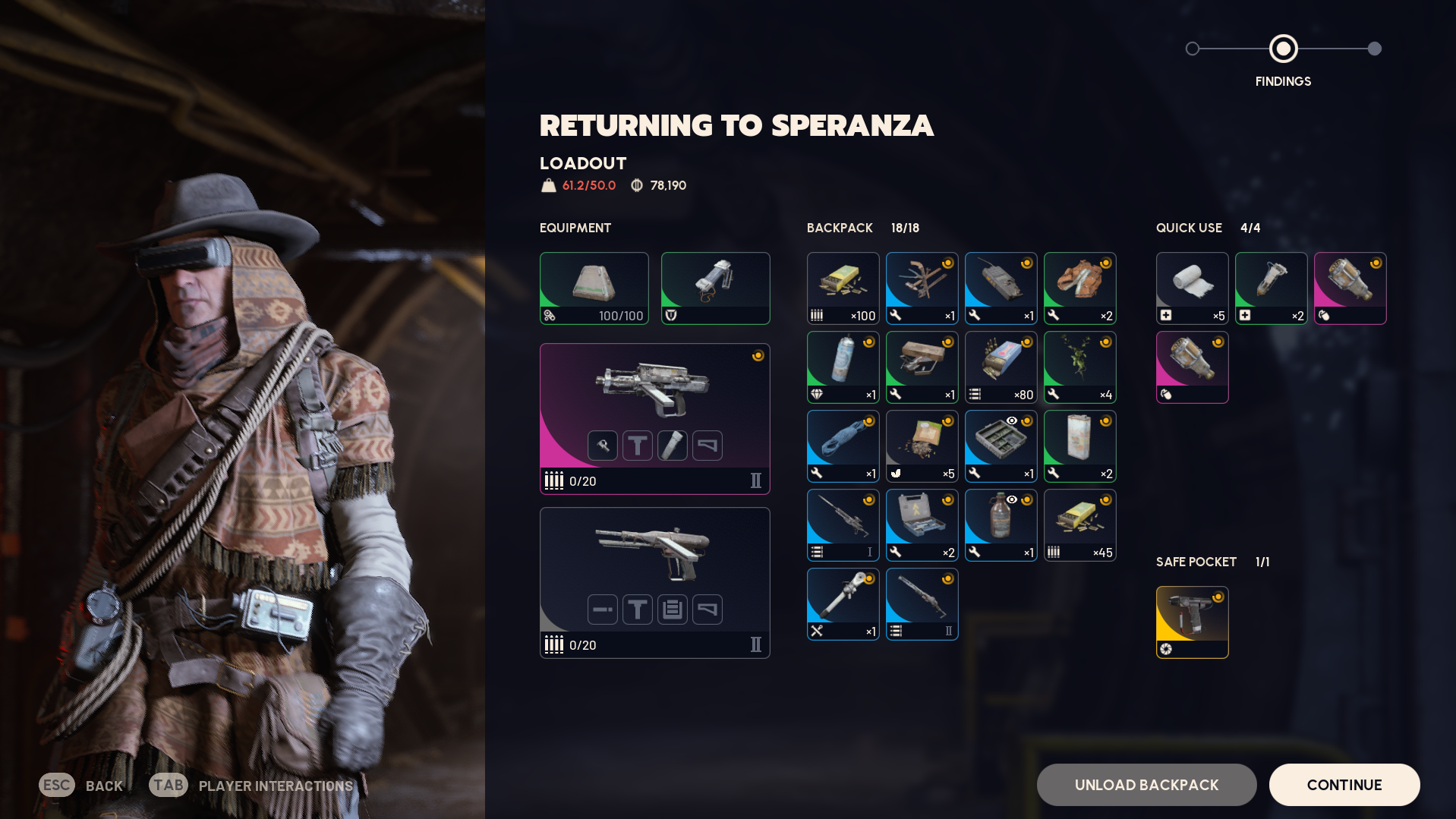Click the bandage item in Quick Use
This screenshot has width=1456, height=819.
click(1192, 288)
